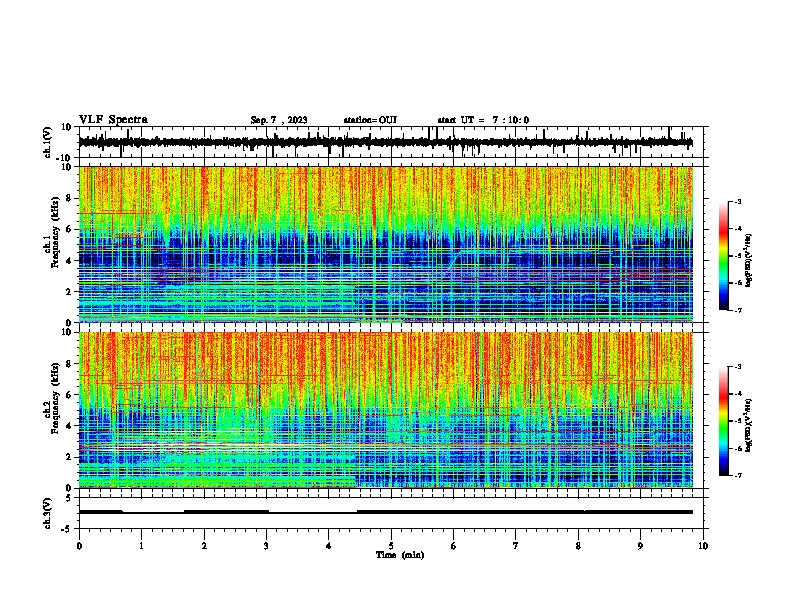The width and height of the screenshot is (792, 612).
Task: Click the "6" kHz tick on ch.2 axis
Action: (68, 395)
